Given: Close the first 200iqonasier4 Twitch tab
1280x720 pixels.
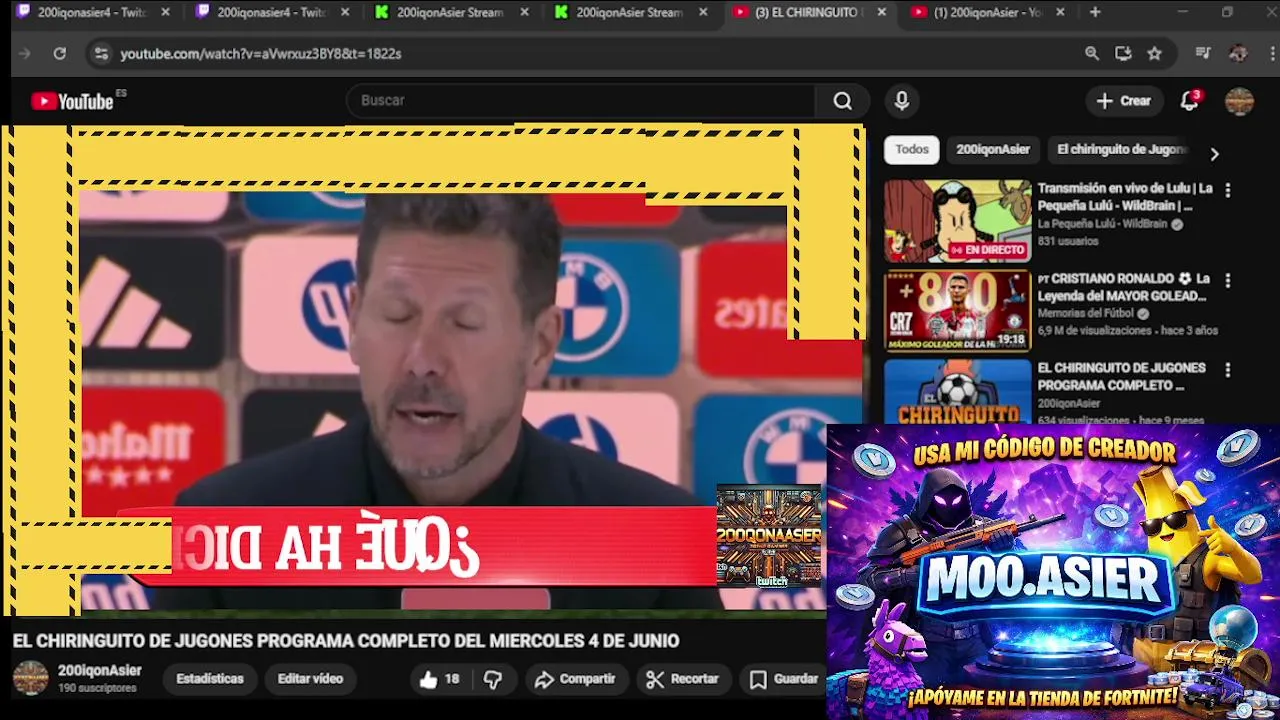Looking at the screenshot, I should click(x=165, y=12).
